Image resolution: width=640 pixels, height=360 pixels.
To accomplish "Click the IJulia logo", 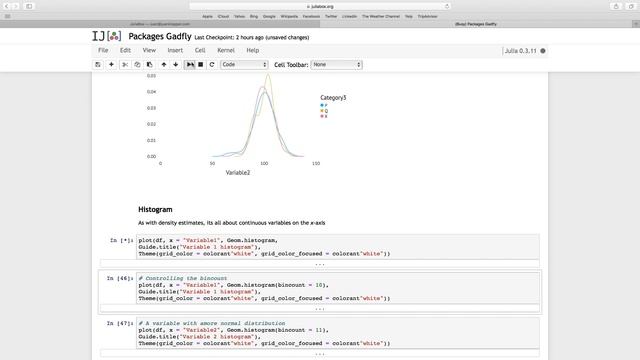I will click(x=107, y=36).
